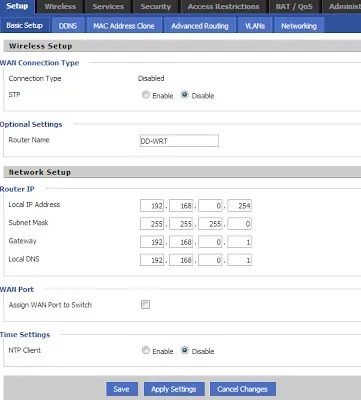The image size is (361, 400).
Task: Open the DDNS sub-tab
Action: point(68,26)
